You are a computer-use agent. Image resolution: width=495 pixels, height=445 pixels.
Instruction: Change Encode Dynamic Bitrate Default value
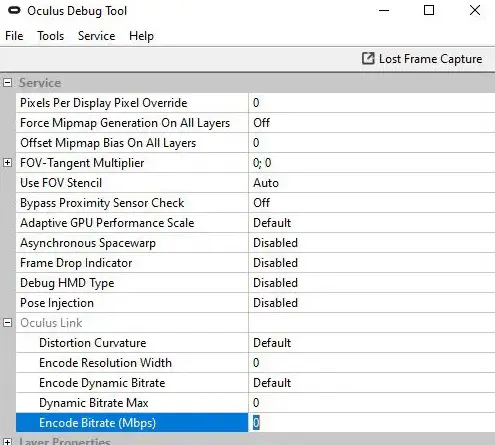pyautogui.click(x=372, y=383)
